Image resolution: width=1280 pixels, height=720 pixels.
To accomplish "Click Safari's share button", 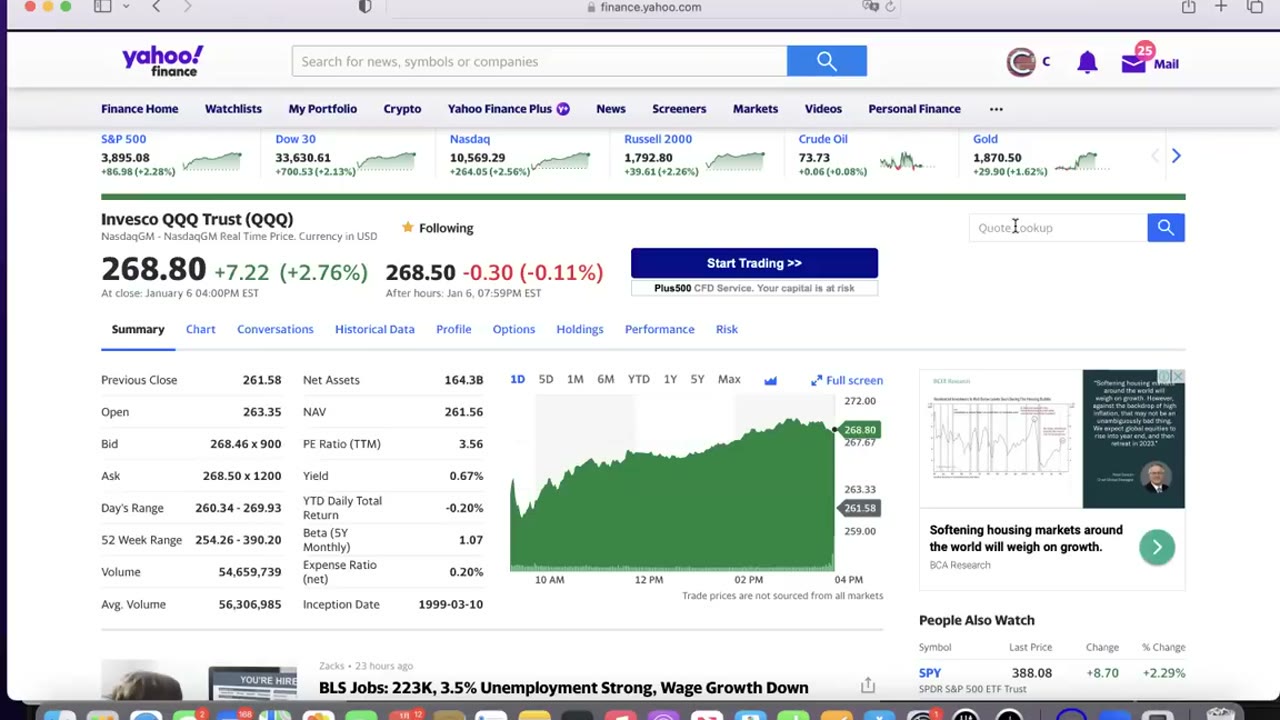I will click(1188, 7).
